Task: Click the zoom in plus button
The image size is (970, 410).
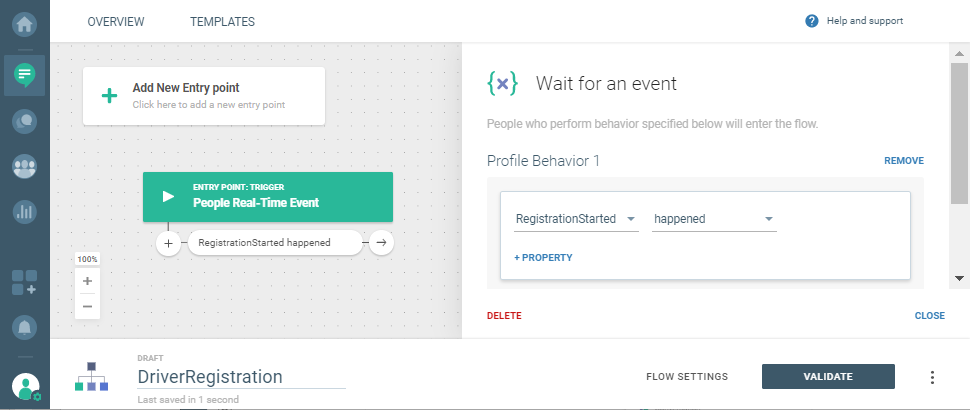Action: pos(88,282)
